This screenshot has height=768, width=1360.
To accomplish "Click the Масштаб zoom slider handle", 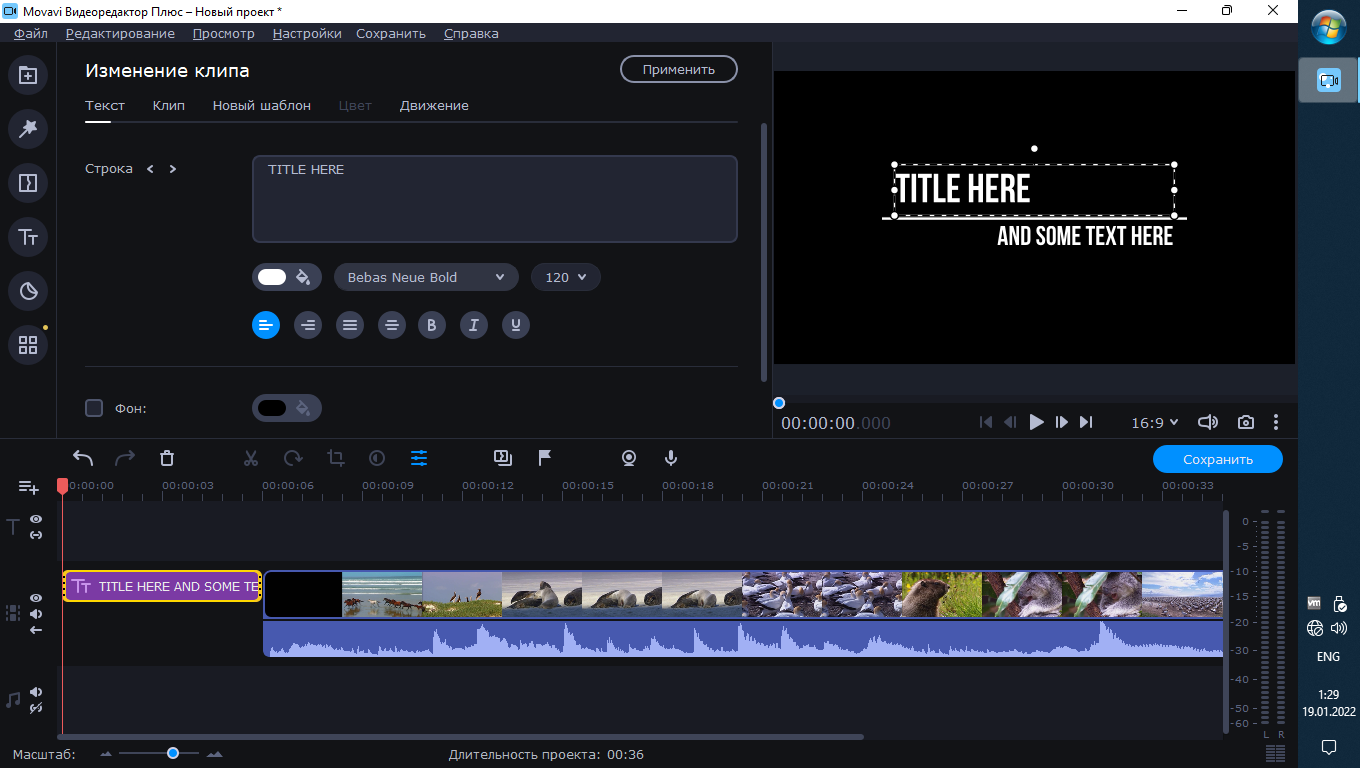I will (x=173, y=753).
